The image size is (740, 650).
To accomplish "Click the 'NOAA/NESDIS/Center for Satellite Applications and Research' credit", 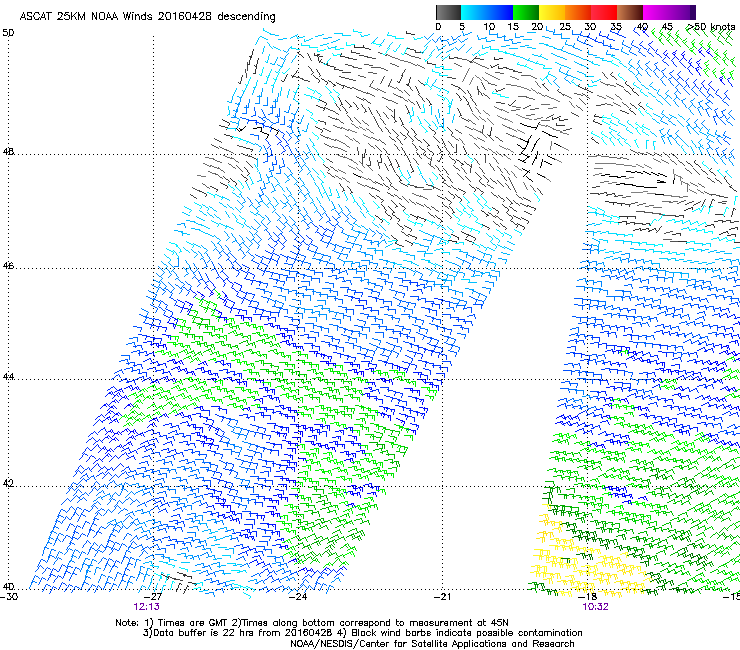I will 432,644.
